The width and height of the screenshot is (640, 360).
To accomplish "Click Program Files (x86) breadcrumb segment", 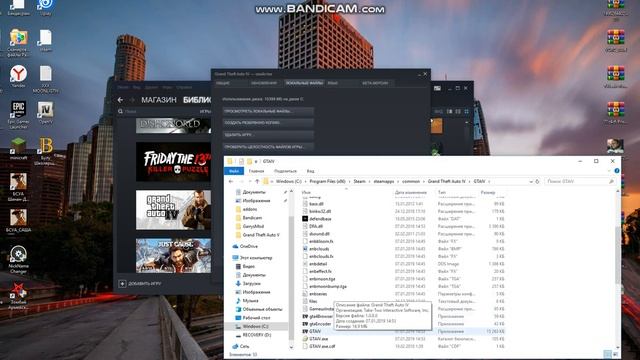I will (x=327, y=181).
